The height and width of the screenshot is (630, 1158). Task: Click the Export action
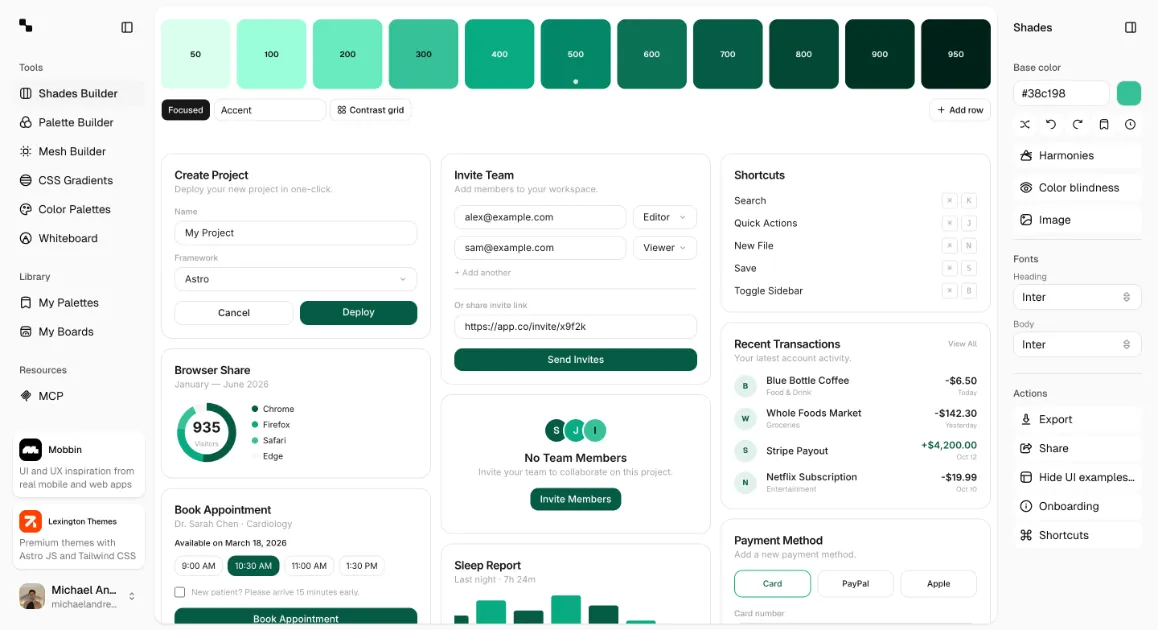(1055, 419)
